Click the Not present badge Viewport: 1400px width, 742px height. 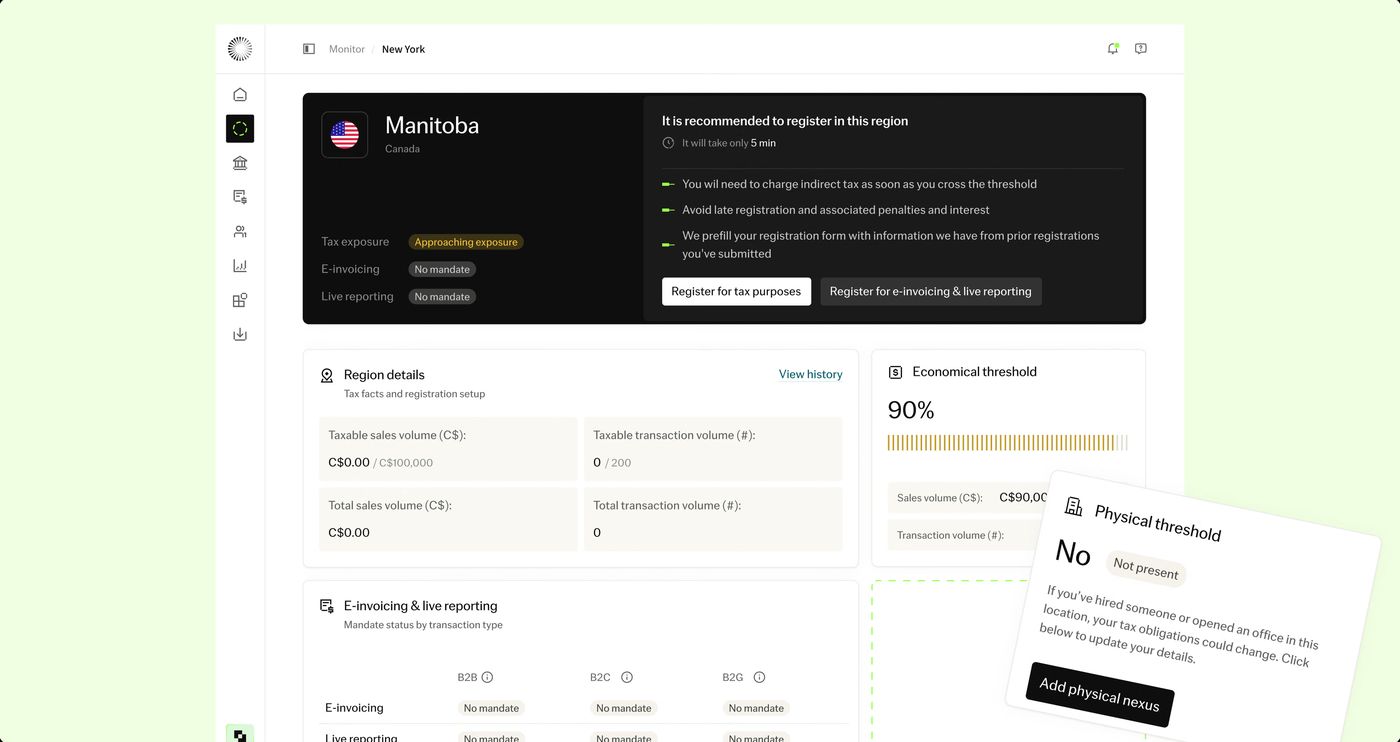point(1146,569)
